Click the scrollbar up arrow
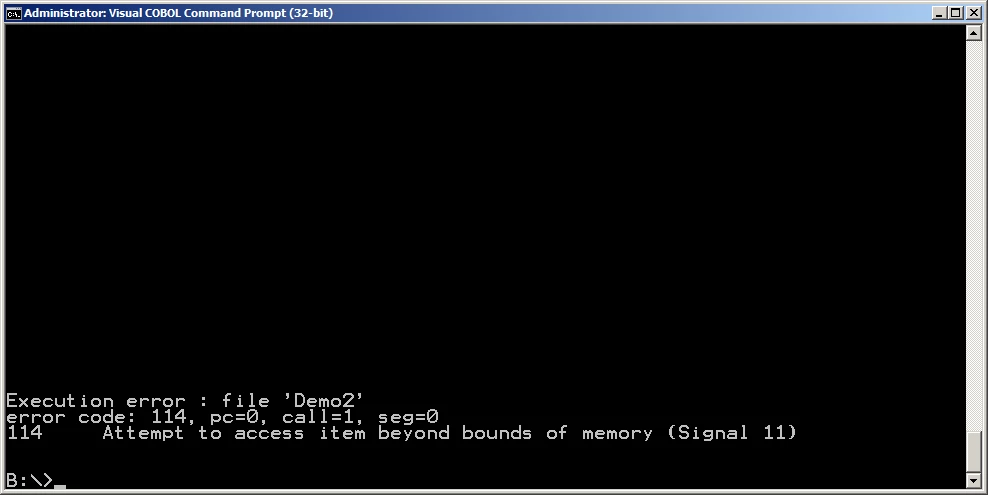This screenshot has height=495, width=988. pos(974,33)
